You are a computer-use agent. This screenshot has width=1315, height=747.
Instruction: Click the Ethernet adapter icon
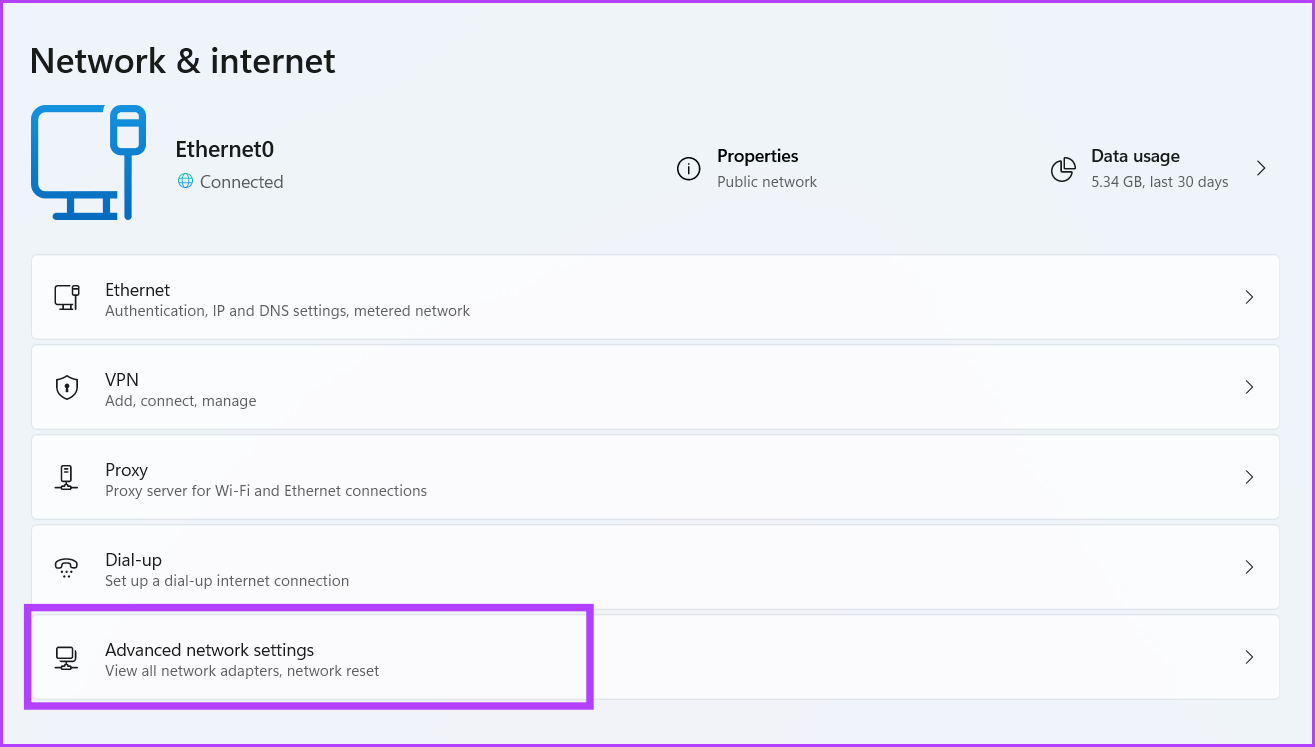[x=66, y=297]
